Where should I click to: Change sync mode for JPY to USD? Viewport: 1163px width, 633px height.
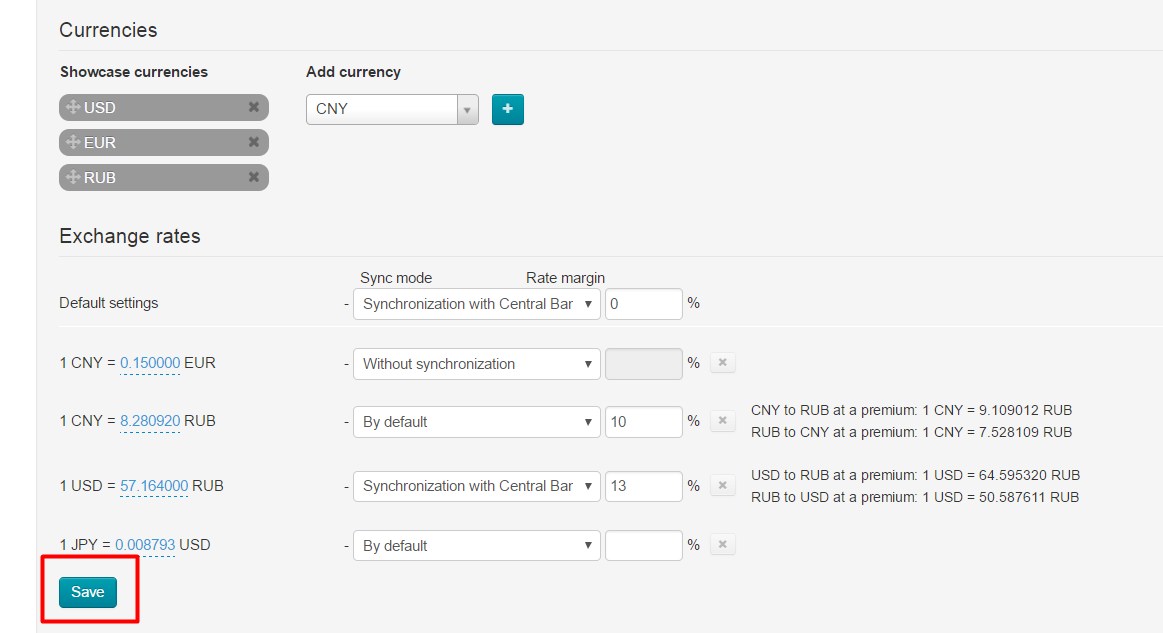[476, 545]
